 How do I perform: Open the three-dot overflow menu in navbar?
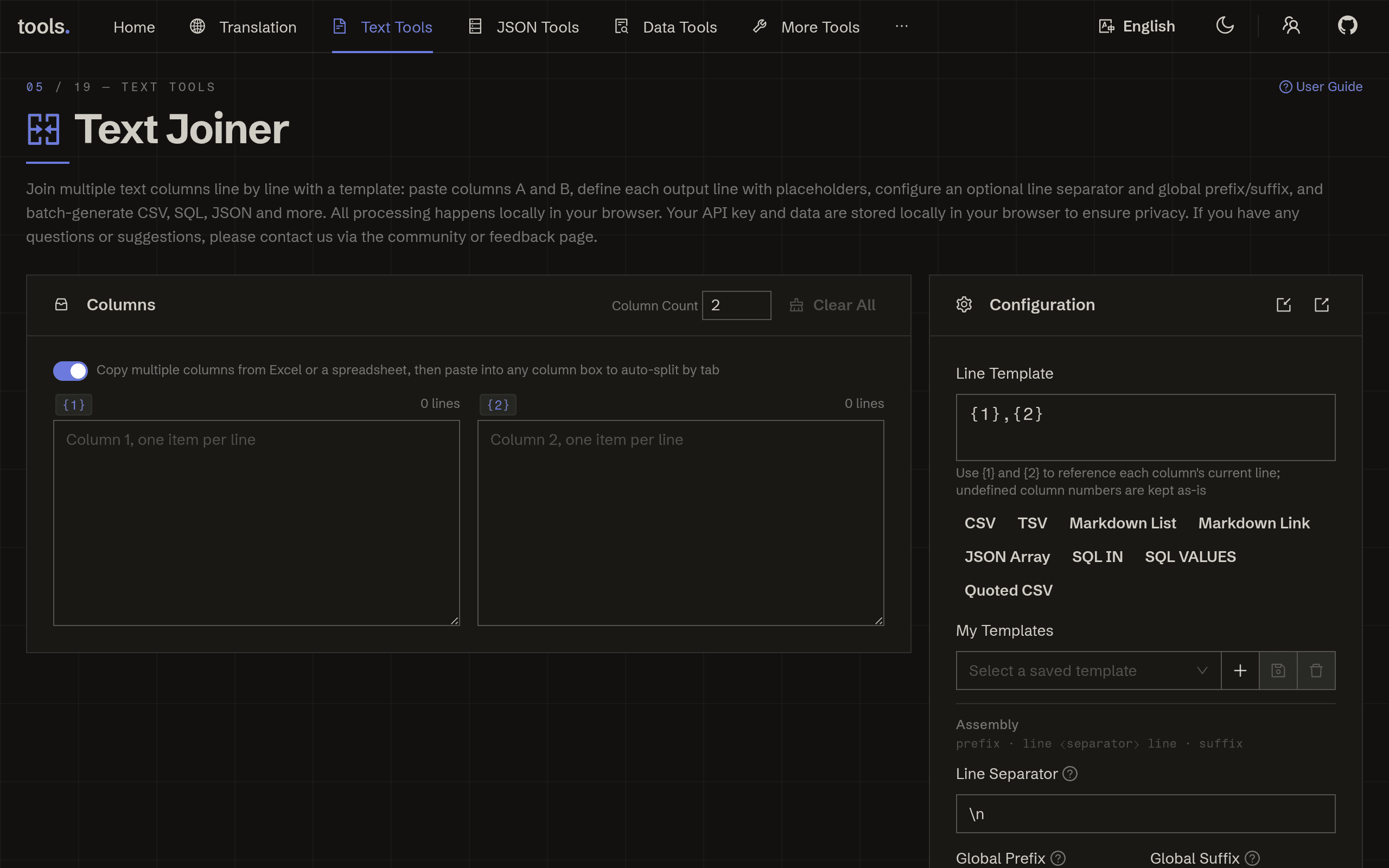pyautogui.click(x=902, y=27)
